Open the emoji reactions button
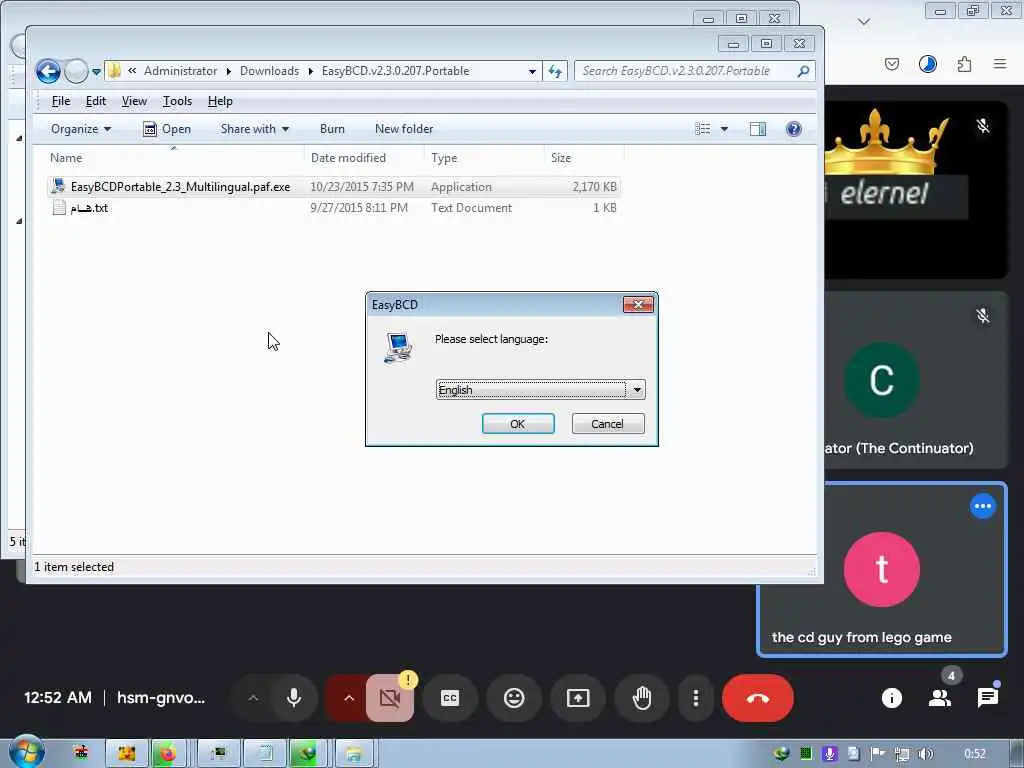This screenshot has height=768, width=1024. (x=514, y=698)
